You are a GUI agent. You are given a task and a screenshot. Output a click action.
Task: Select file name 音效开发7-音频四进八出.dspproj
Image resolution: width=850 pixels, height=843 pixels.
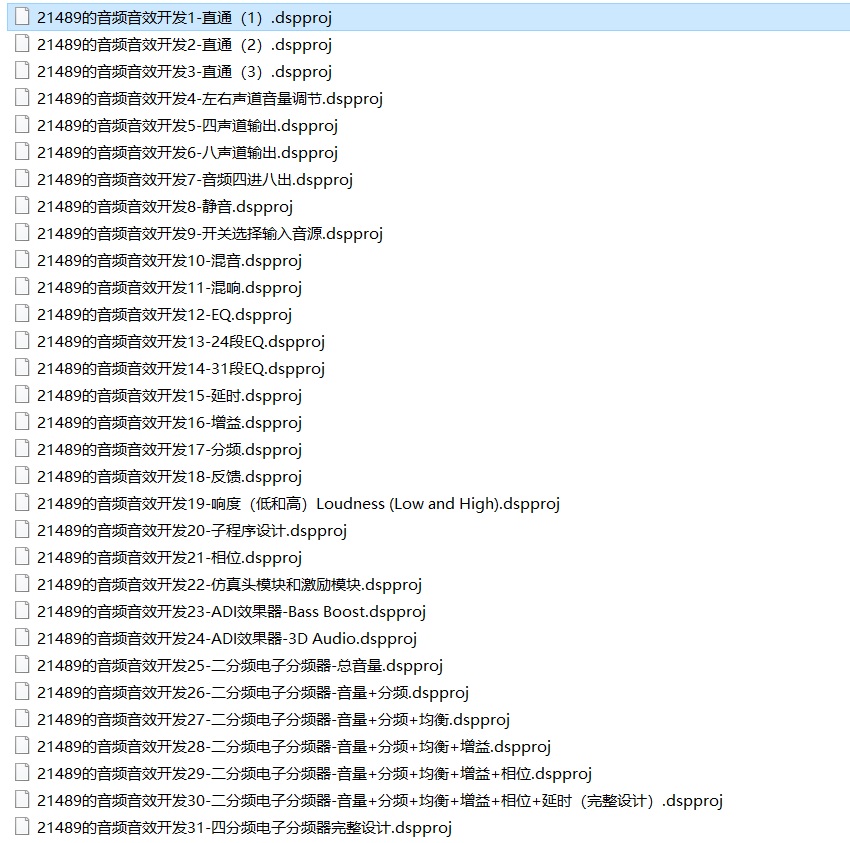pos(195,180)
